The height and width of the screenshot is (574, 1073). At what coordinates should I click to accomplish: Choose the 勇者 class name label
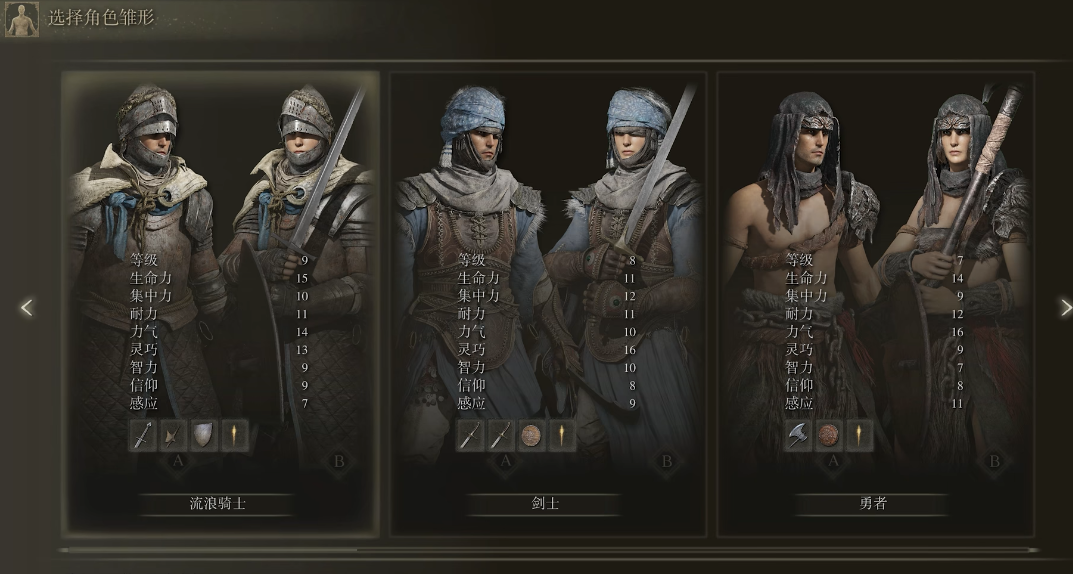pyautogui.click(x=872, y=504)
